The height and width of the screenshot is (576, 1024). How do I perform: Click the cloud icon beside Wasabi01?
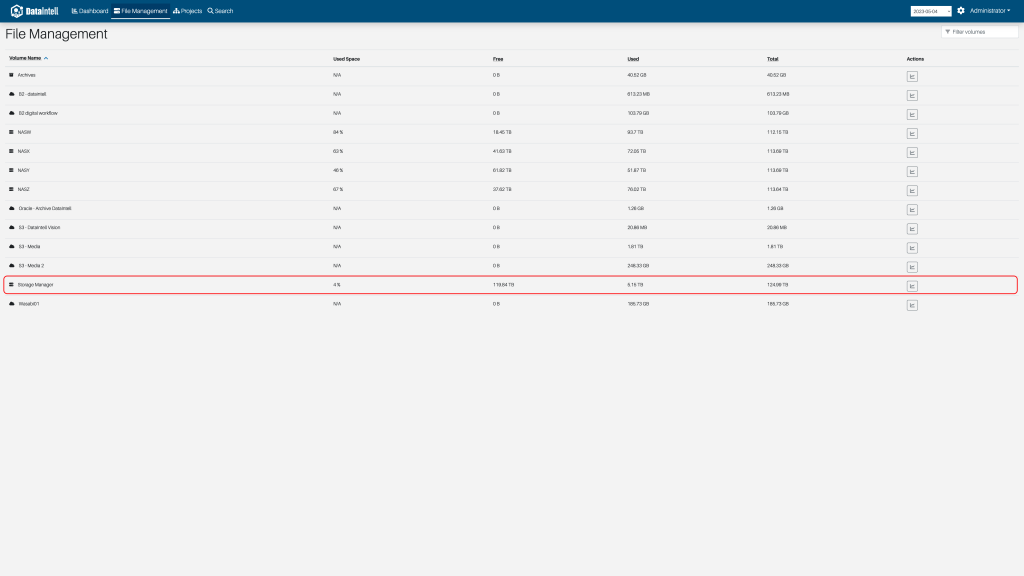[x=12, y=304]
